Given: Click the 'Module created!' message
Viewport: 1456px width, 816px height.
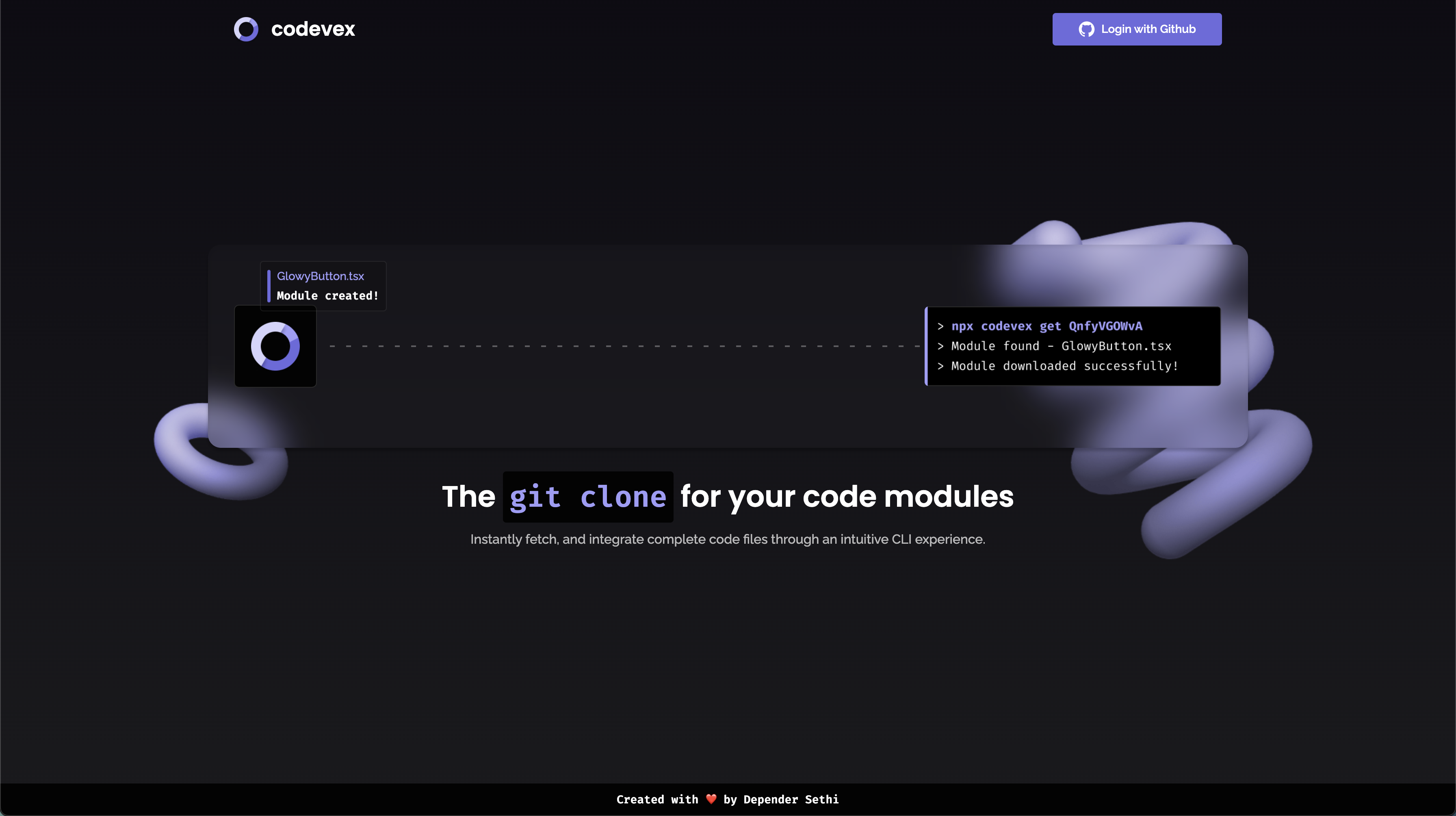Looking at the screenshot, I should 327,296.
